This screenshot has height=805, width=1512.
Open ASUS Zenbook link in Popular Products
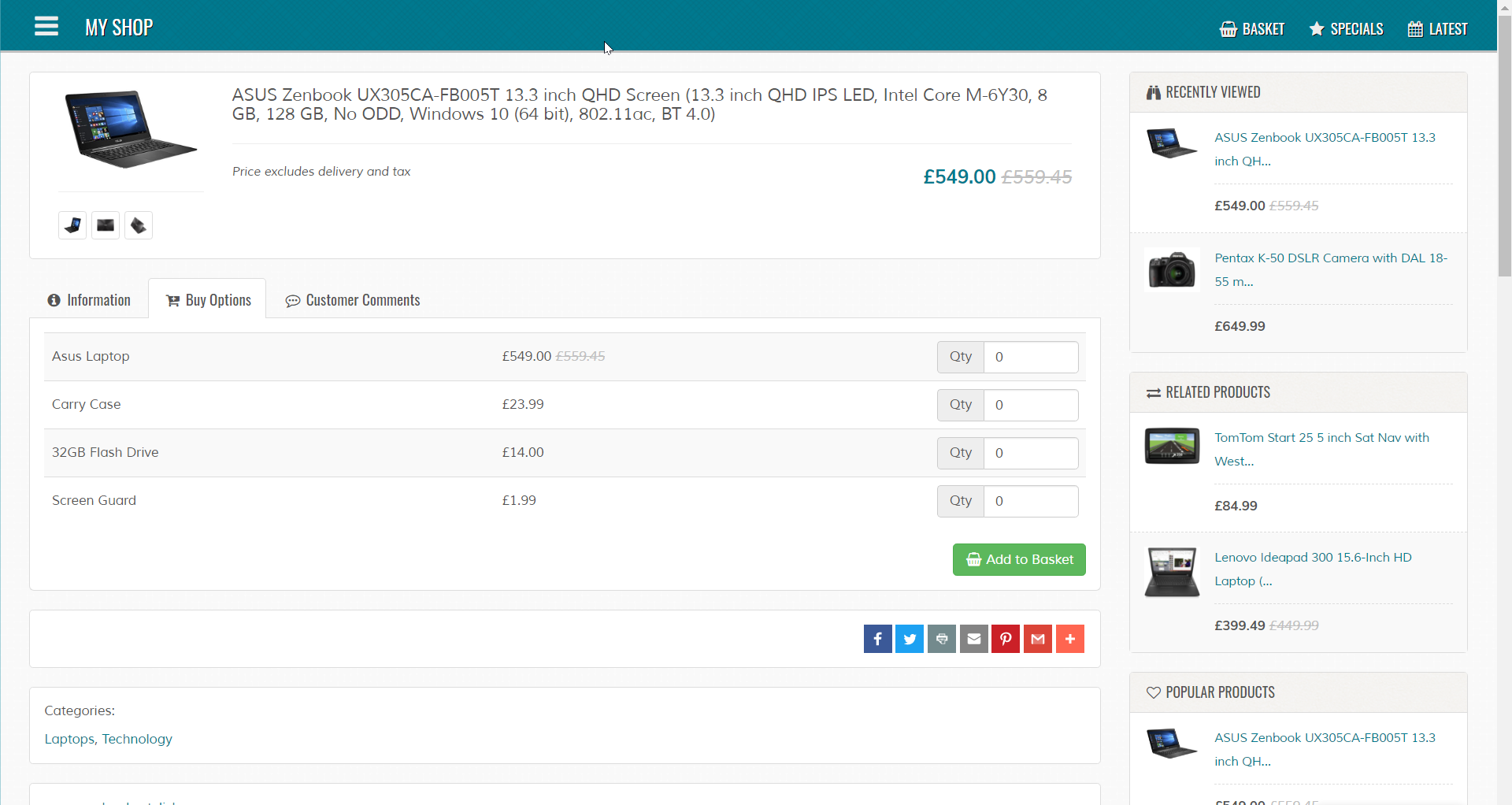tap(1325, 749)
